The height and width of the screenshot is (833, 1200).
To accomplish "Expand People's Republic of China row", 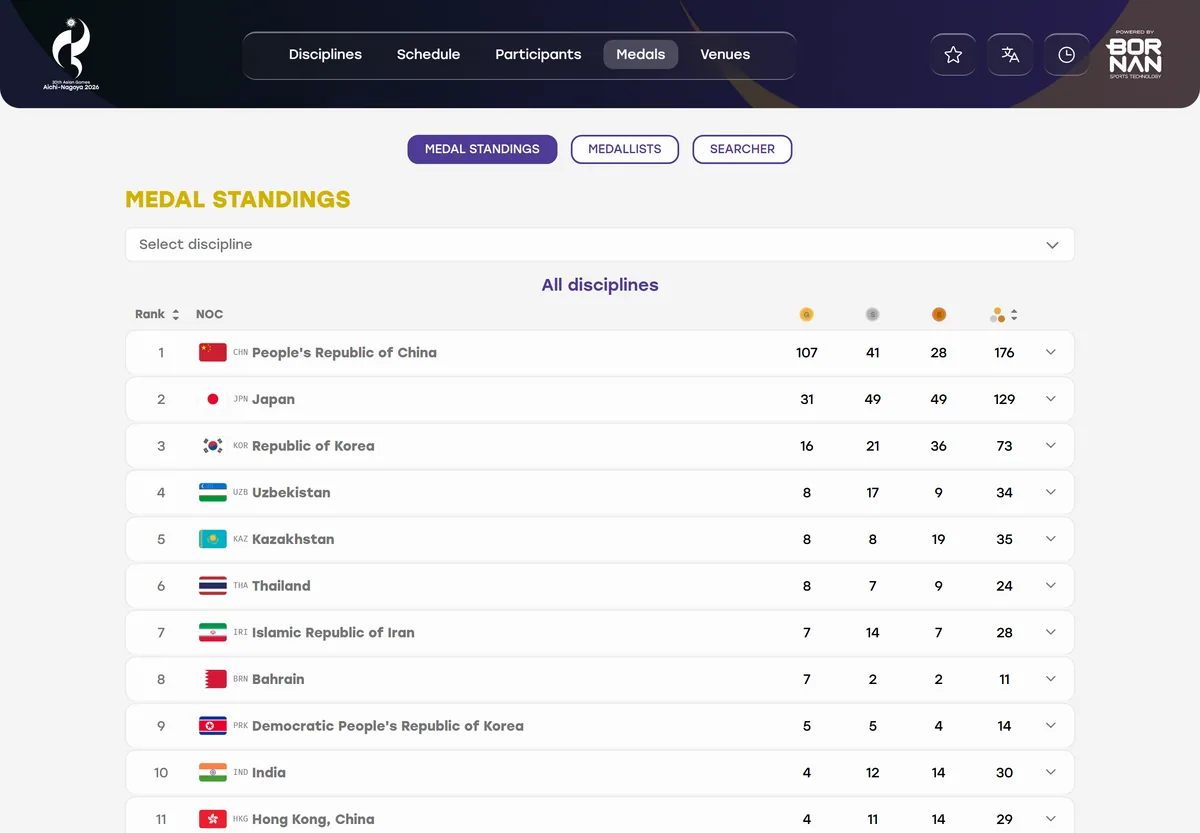I will point(1051,352).
